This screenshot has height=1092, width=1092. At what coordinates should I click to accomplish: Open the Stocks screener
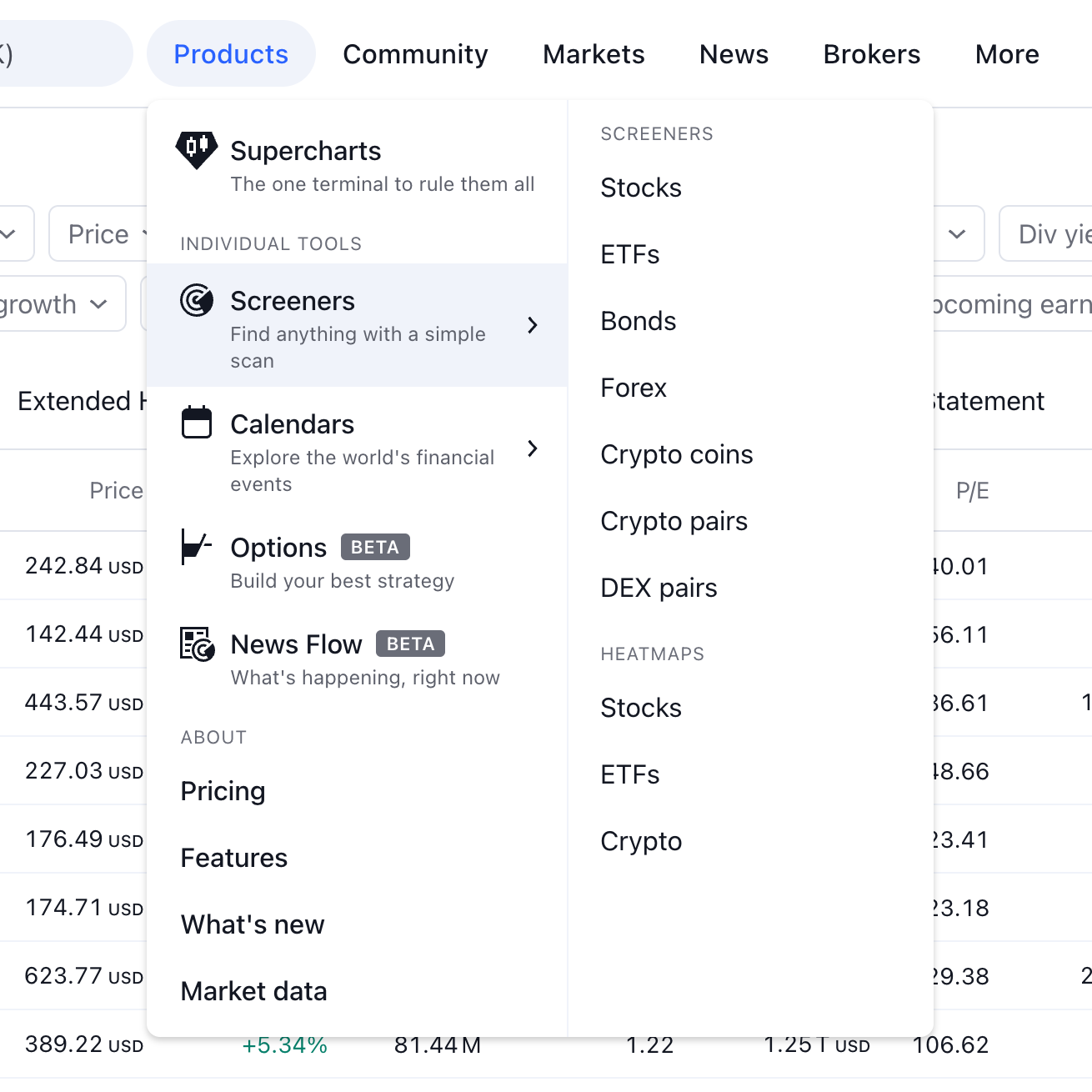(x=641, y=188)
